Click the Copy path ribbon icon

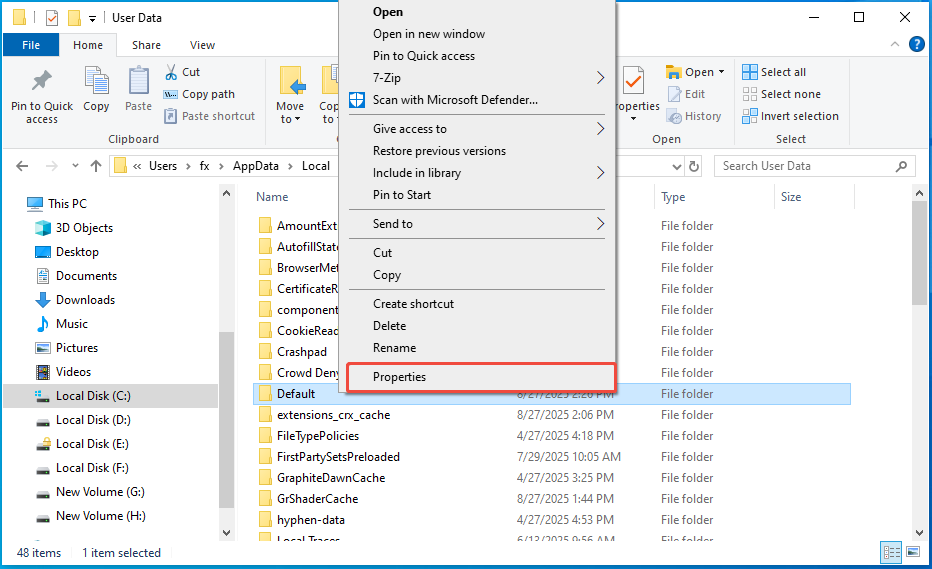(170, 94)
